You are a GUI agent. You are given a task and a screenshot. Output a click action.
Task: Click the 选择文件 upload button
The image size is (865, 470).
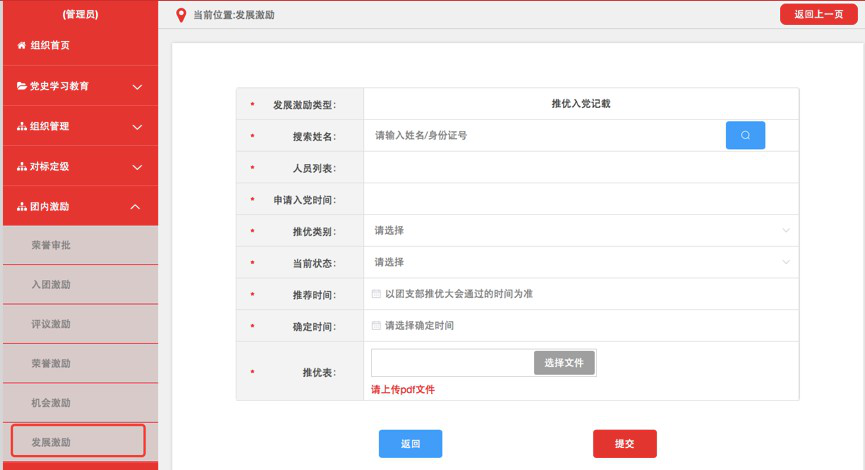click(x=564, y=362)
